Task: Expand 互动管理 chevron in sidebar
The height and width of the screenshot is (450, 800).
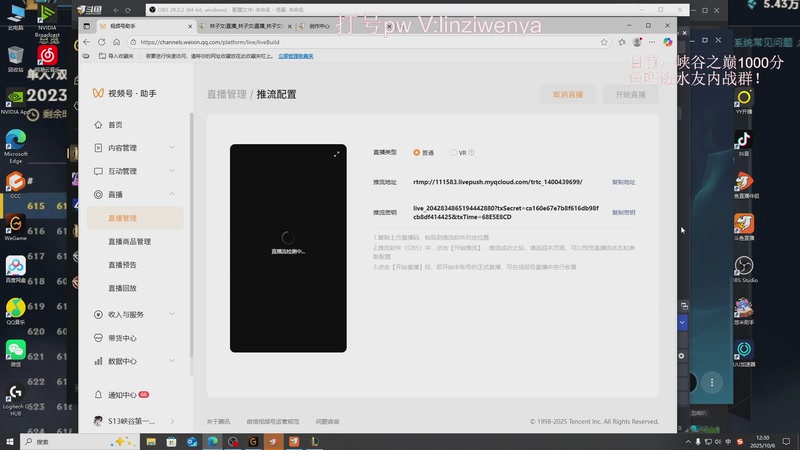Action: pyautogui.click(x=172, y=171)
